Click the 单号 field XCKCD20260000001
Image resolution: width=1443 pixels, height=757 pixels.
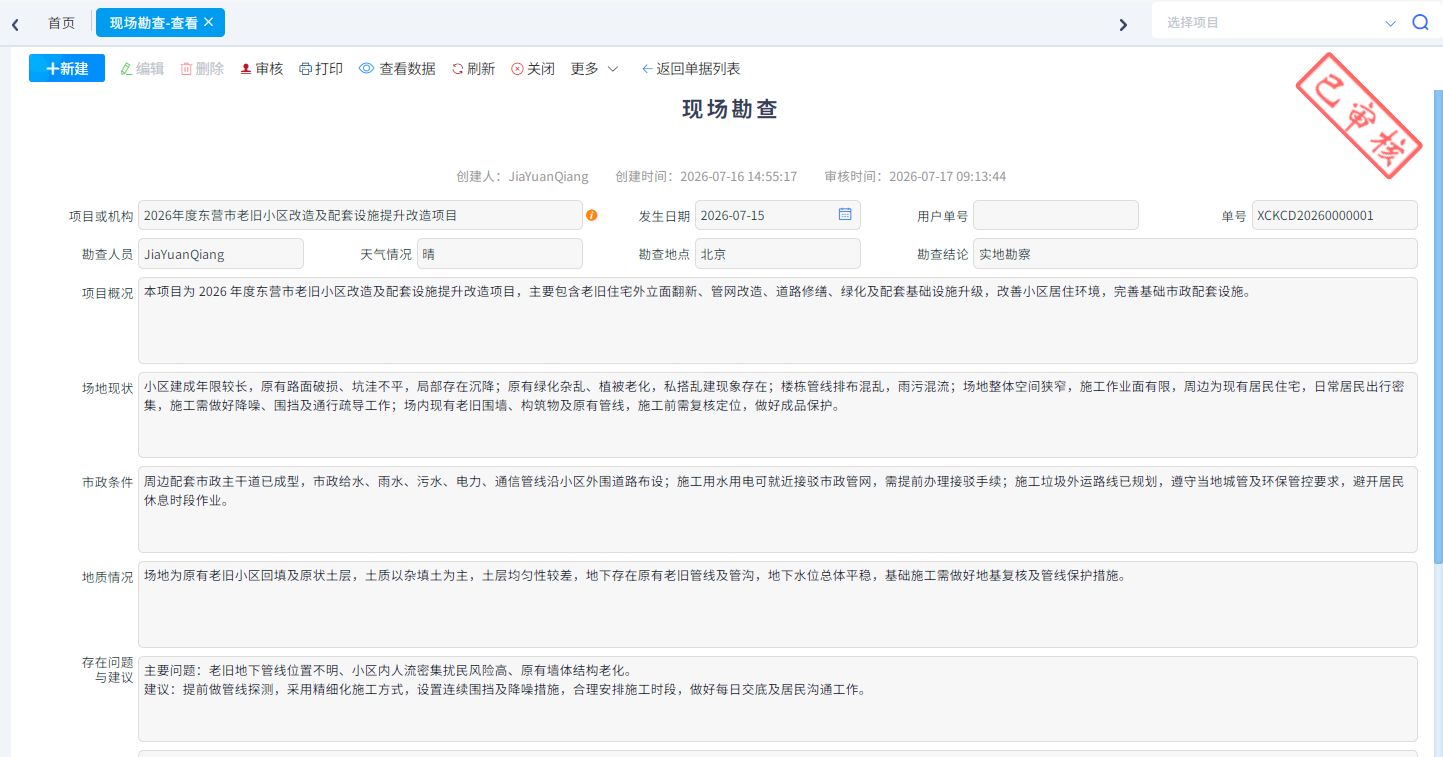[x=1335, y=215]
